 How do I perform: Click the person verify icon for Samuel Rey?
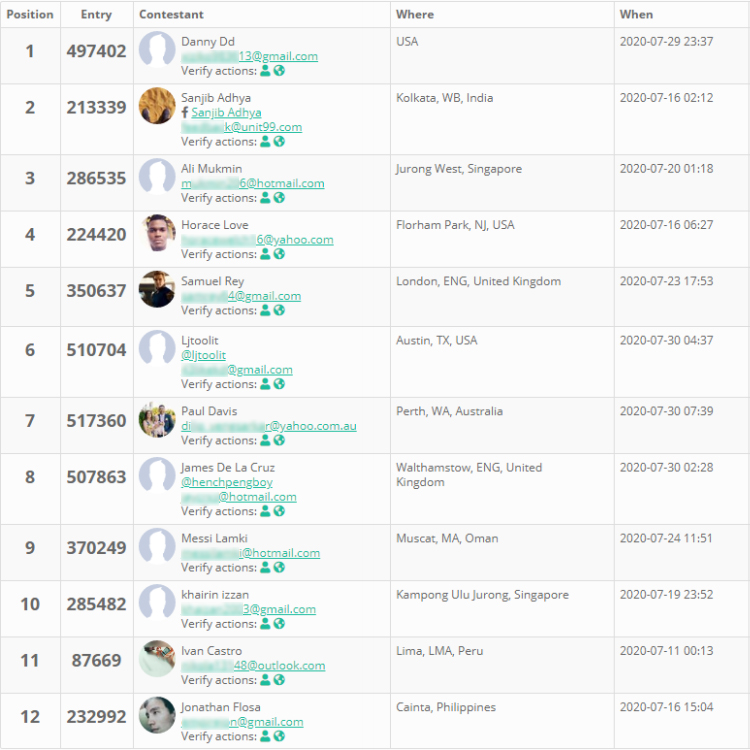pos(265,311)
